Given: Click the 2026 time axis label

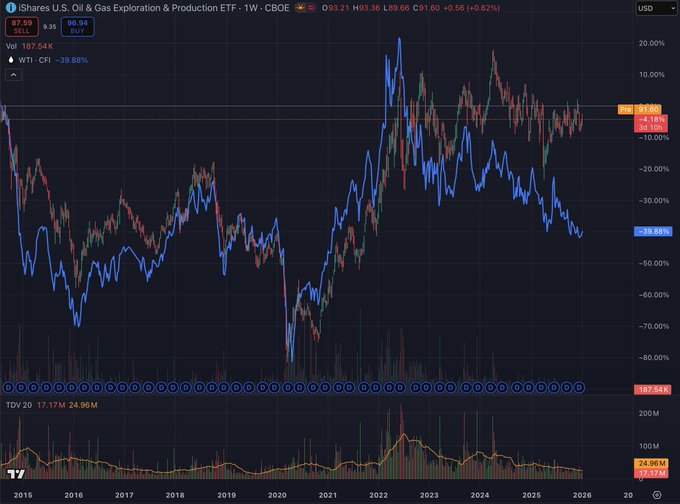Looking at the screenshot, I should click(582, 495).
